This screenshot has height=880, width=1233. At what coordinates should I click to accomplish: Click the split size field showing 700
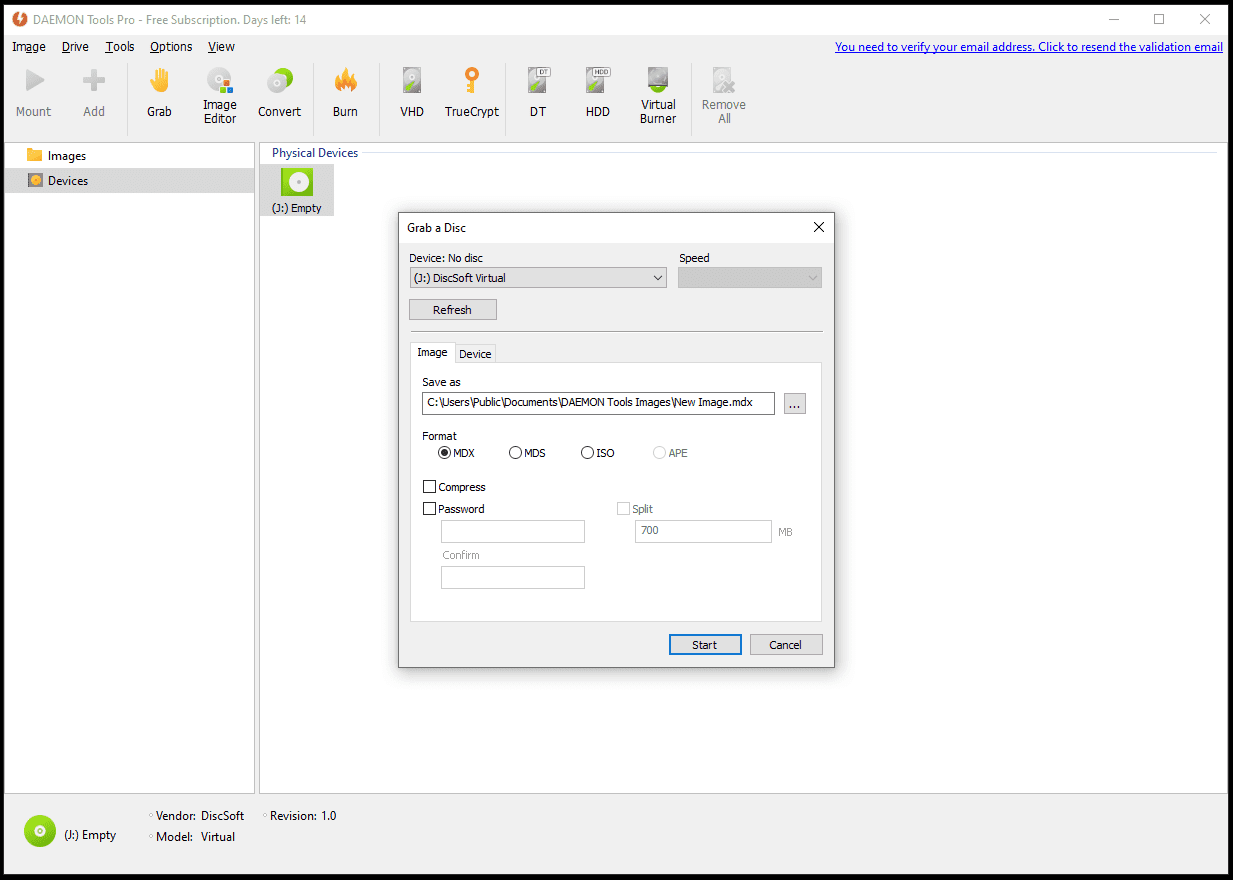[703, 531]
